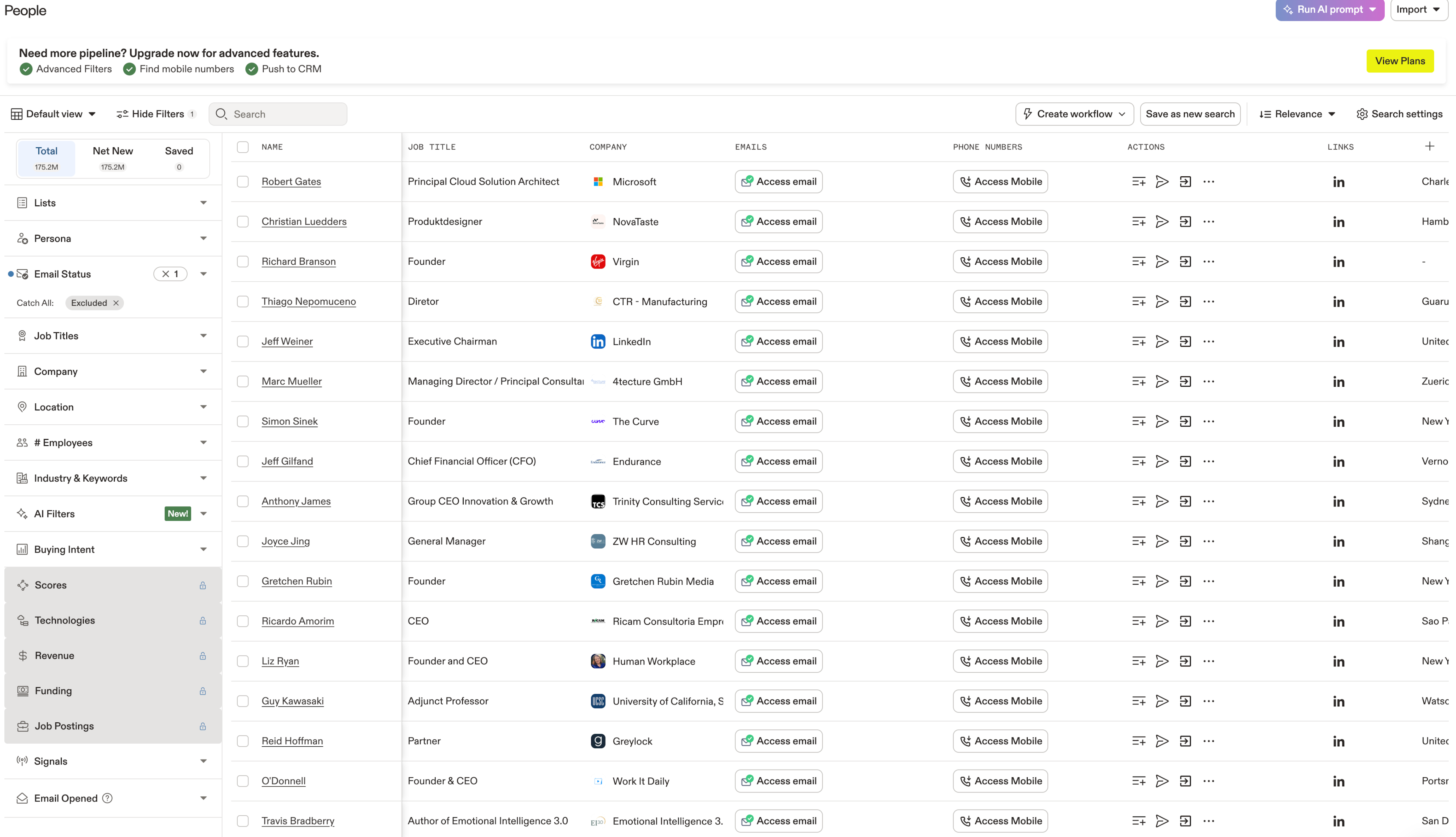Open more actions for Simon Sinek row
The width and height of the screenshot is (1456, 837).
point(1208,421)
